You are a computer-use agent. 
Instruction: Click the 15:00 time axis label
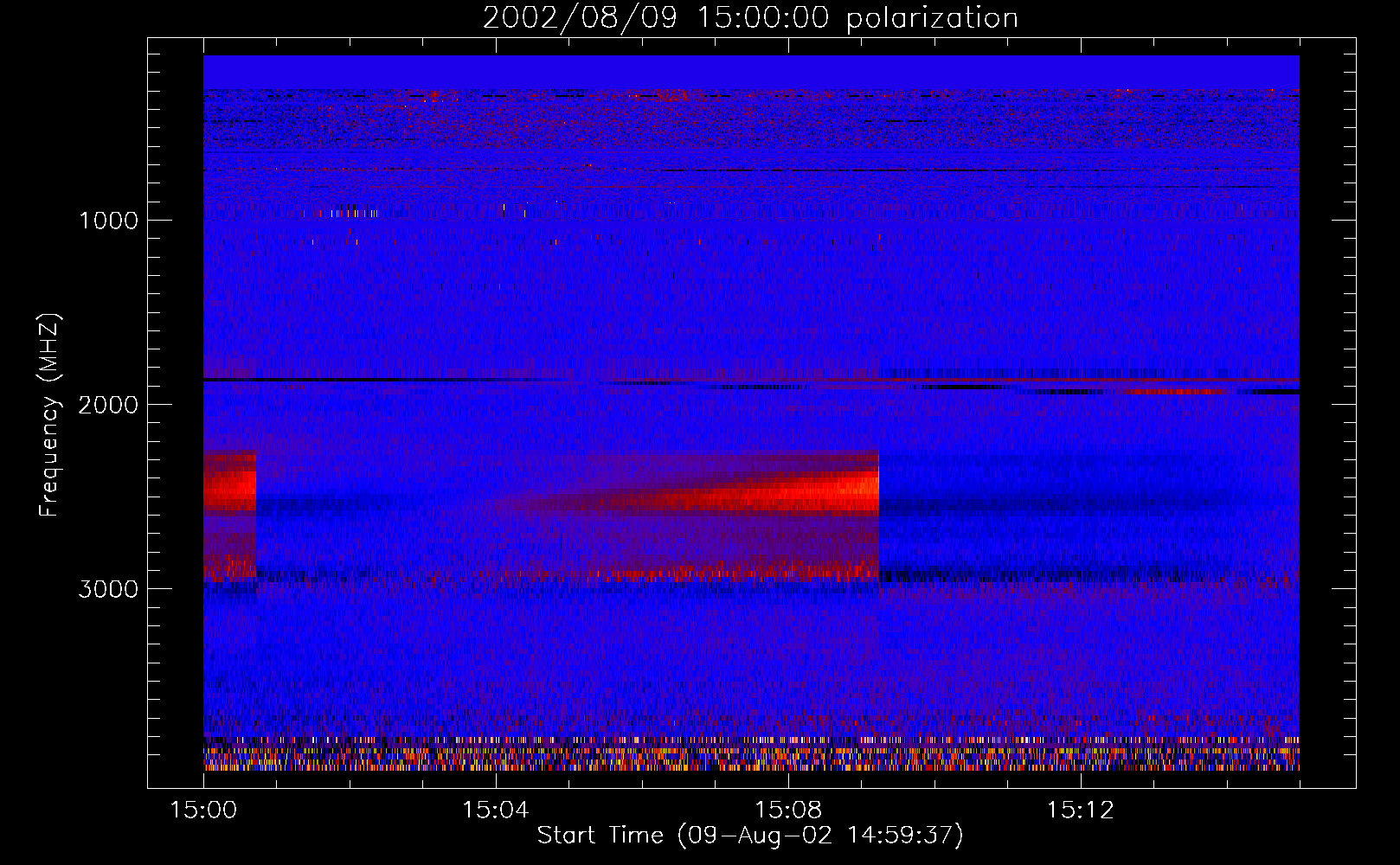pos(203,811)
